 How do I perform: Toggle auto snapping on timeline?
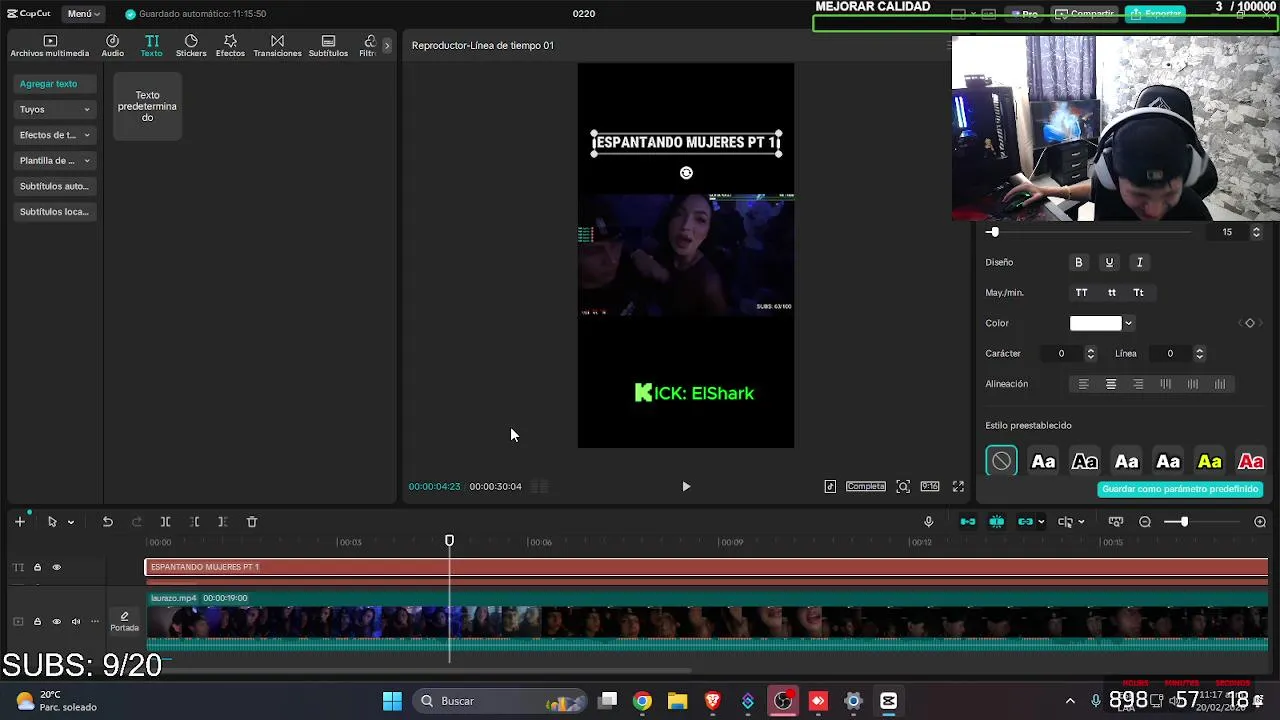[x=997, y=522]
